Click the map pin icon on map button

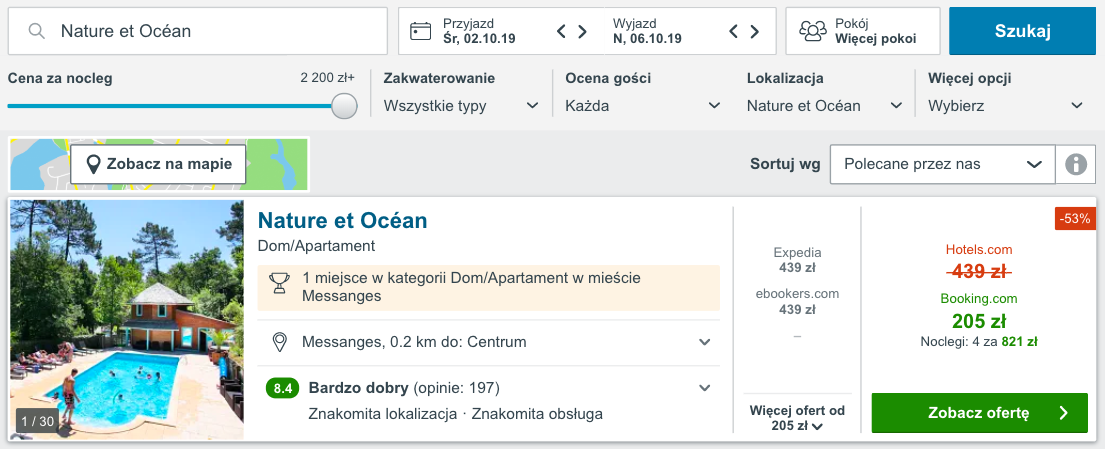92,165
